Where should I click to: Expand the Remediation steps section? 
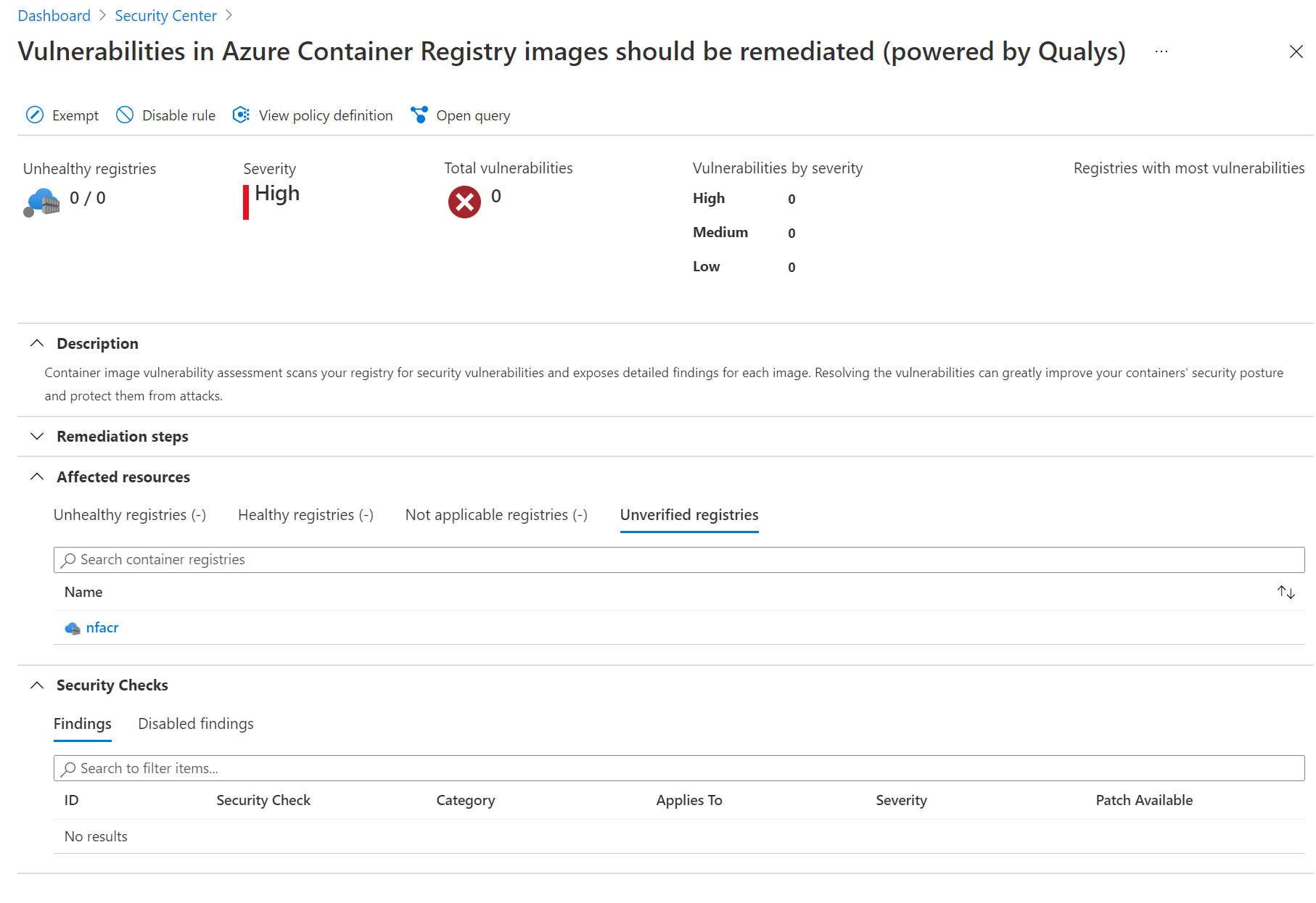pyautogui.click(x=37, y=436)
